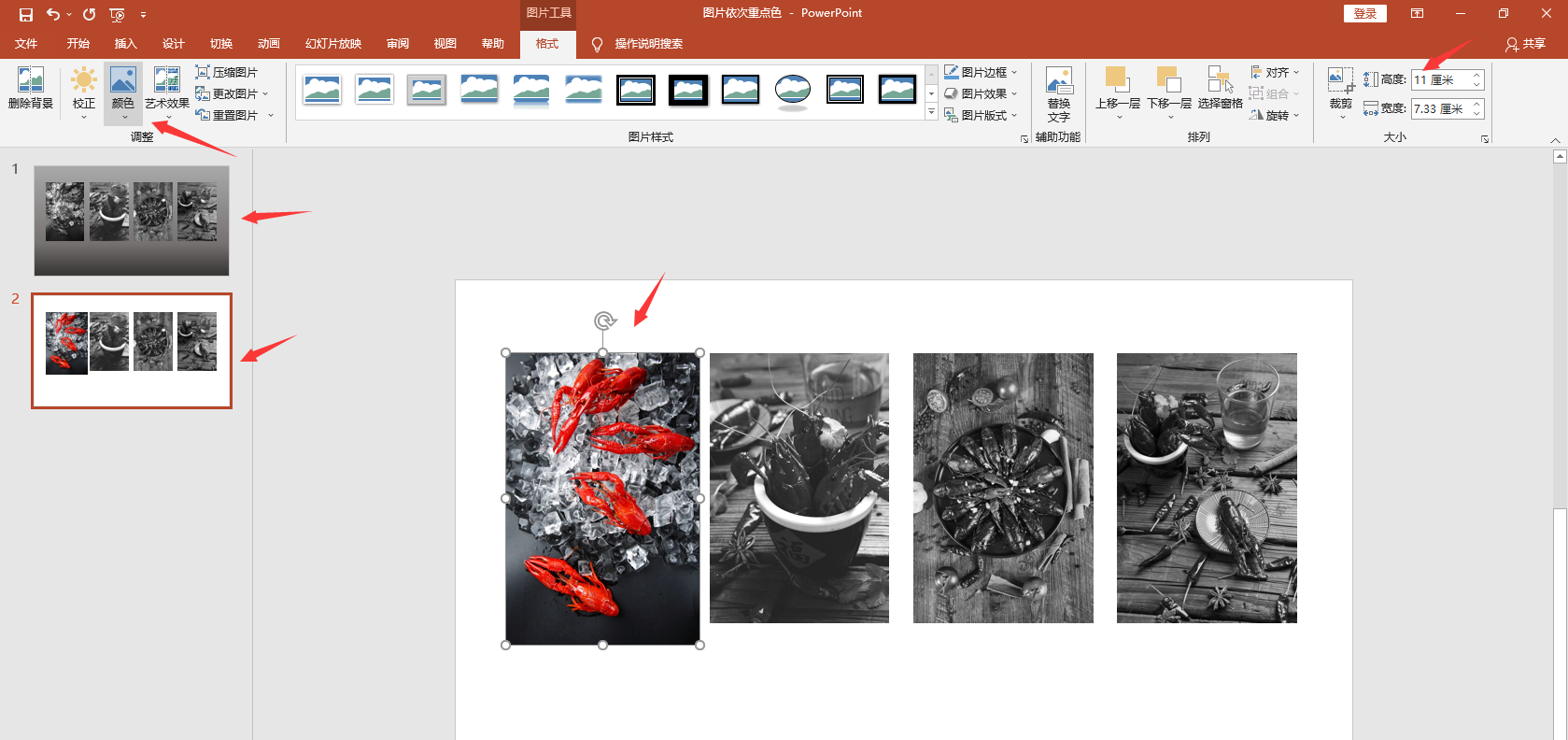Open 图片版式 picture layout menu
The width and height of the screenshot is (1568, 740).
coord(981,115)
